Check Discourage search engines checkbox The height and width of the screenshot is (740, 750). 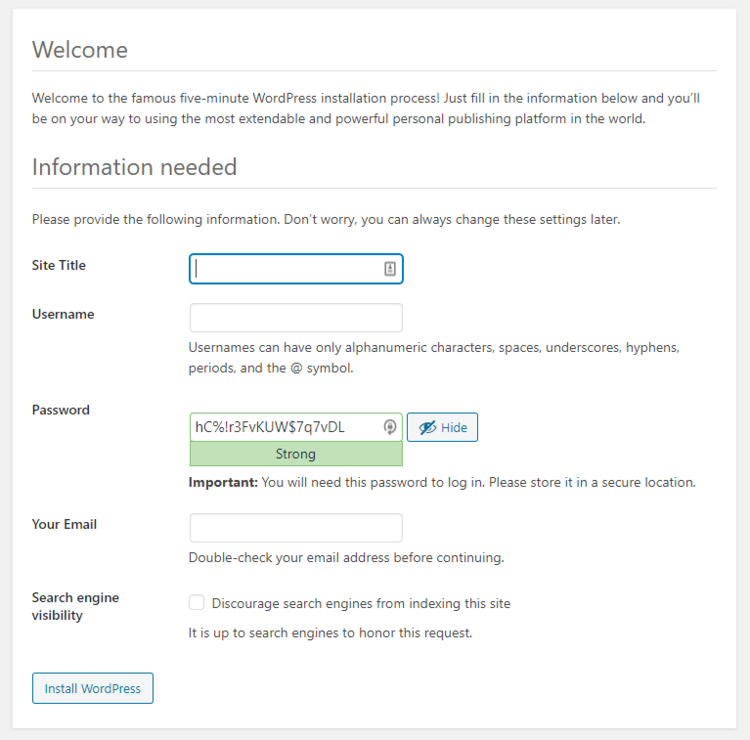pos(197,603)
